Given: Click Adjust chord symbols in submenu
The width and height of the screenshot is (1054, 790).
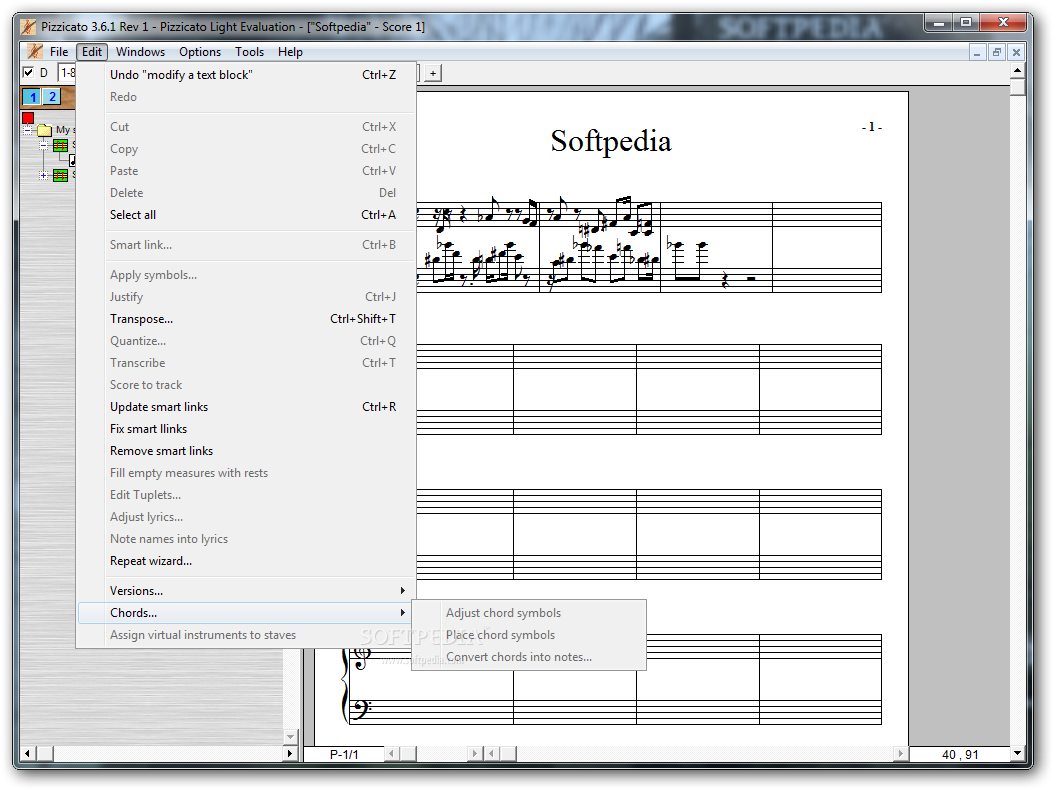Looking at the screenshot, I should click(x=529, y=613).
